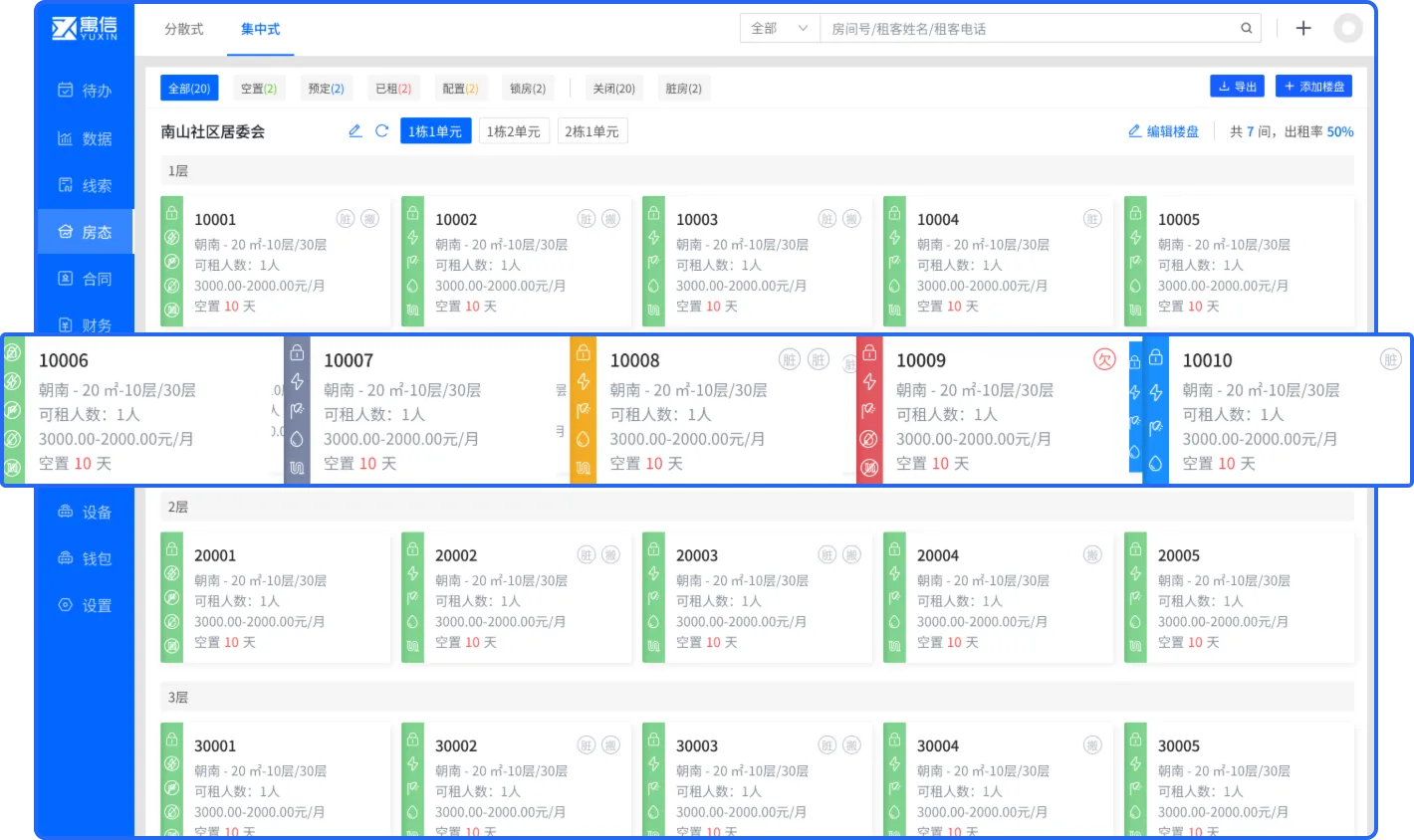The height and width of the screenshot is (840, 1414).
Task: Click the refresh icon beside 南山社区居委会
Action: point(381,131)
